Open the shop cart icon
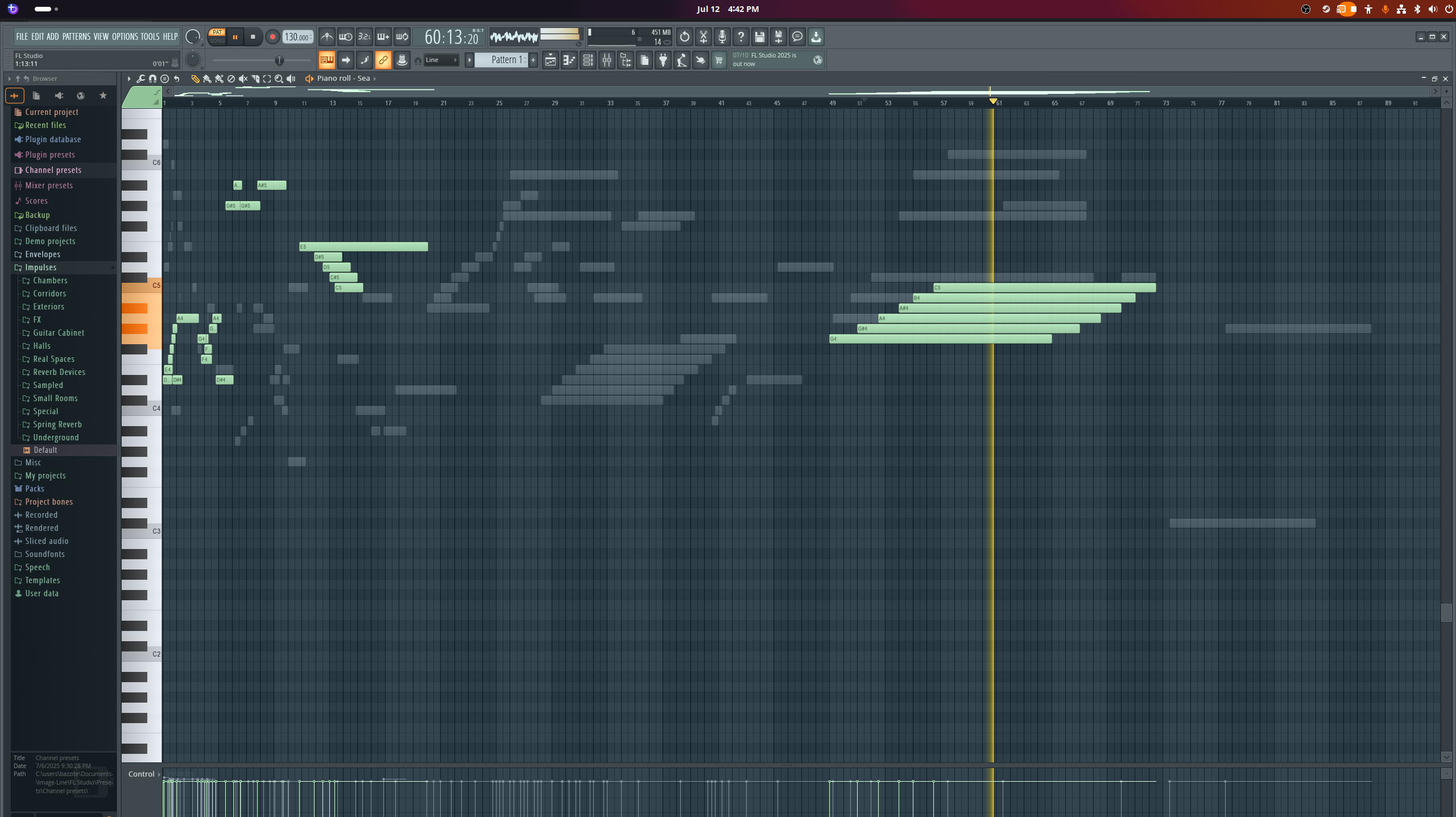 tap(719, 60)
